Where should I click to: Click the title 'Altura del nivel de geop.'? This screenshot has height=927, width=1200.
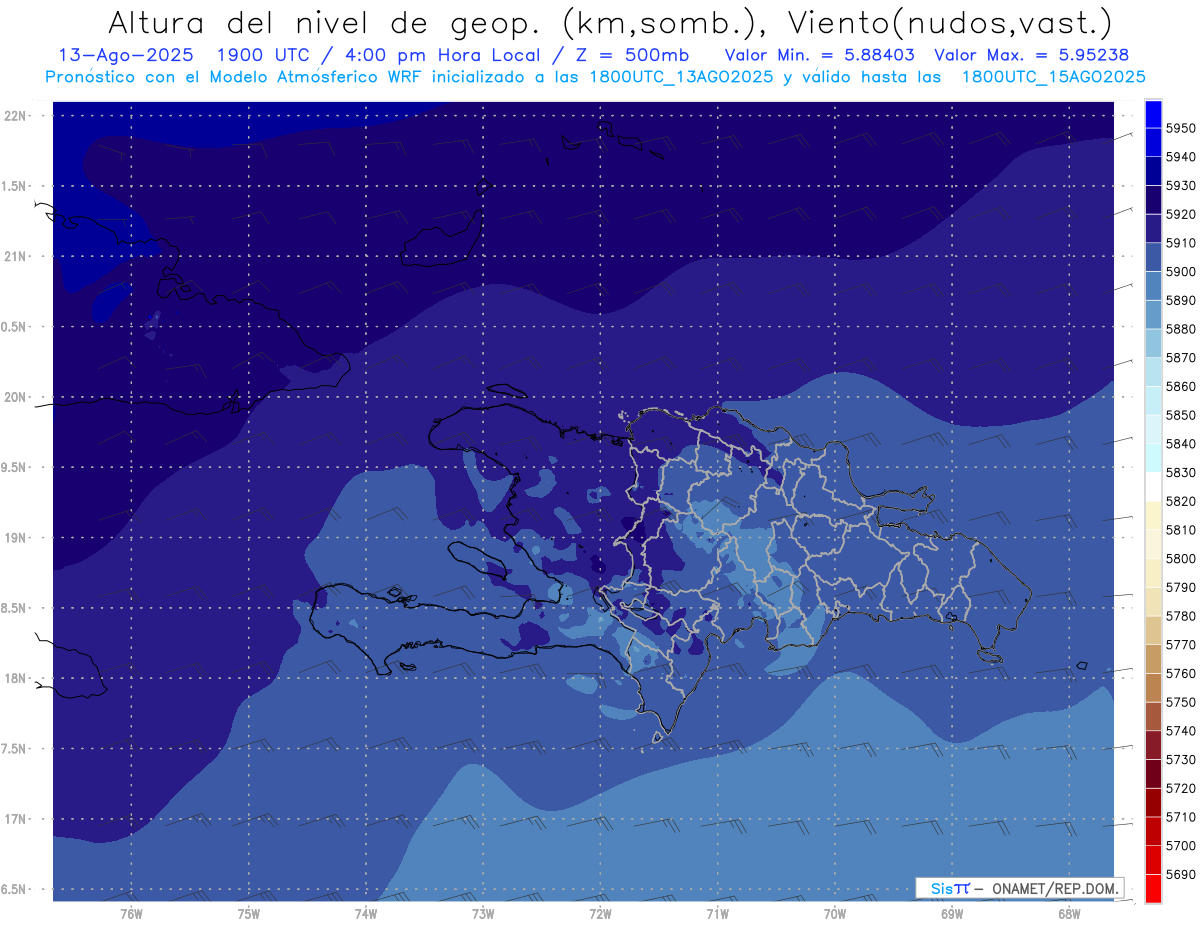click(x=327, y=22)
